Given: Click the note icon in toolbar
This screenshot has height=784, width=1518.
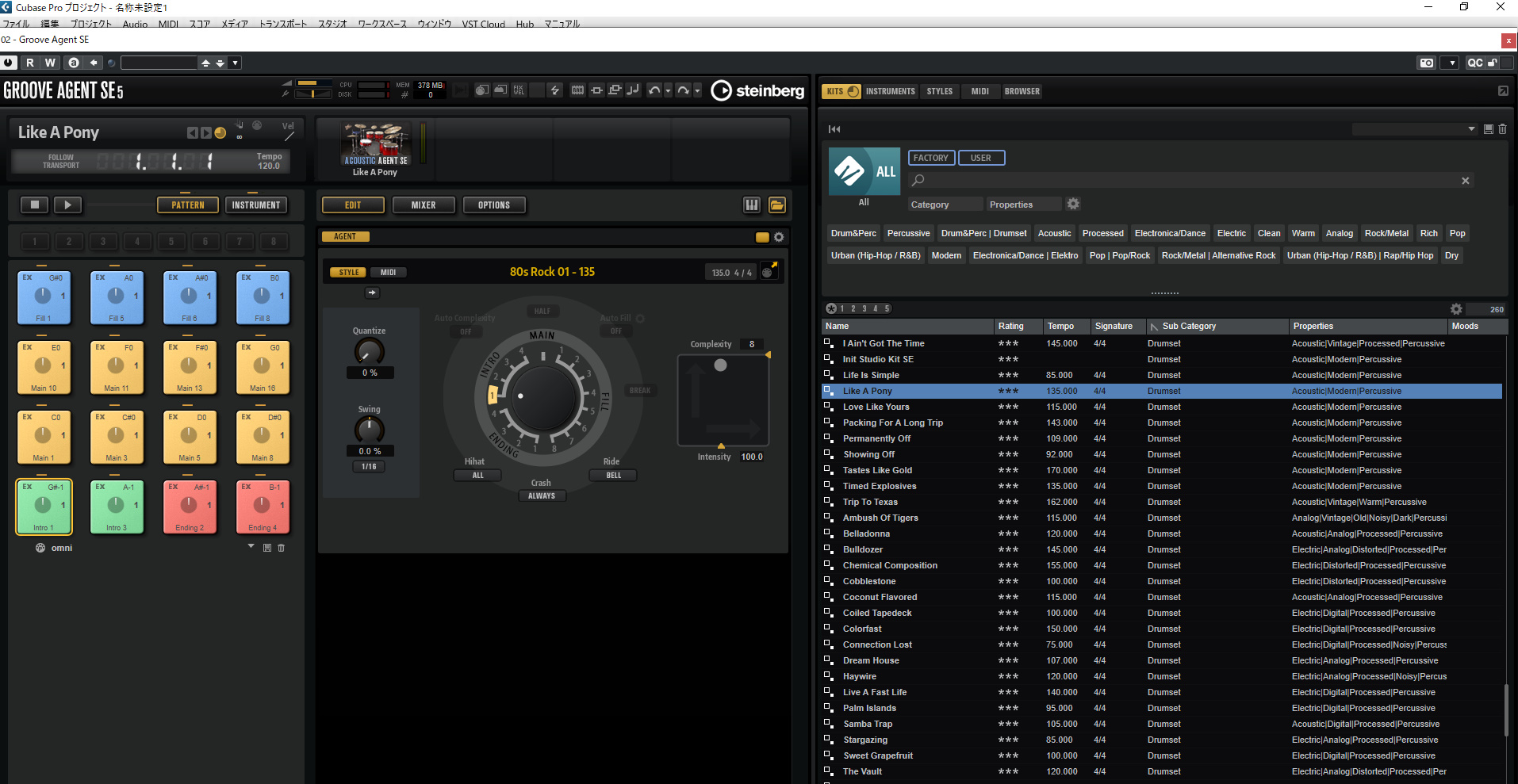Looking at the screenshot, I should coord(633,90).
